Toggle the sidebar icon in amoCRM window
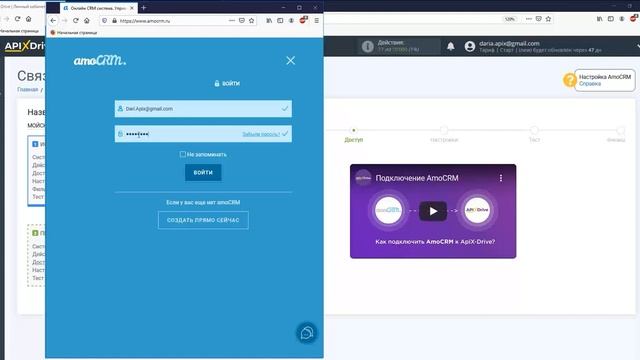This screenshot has height=360, width=640. (x=280, y=20)
